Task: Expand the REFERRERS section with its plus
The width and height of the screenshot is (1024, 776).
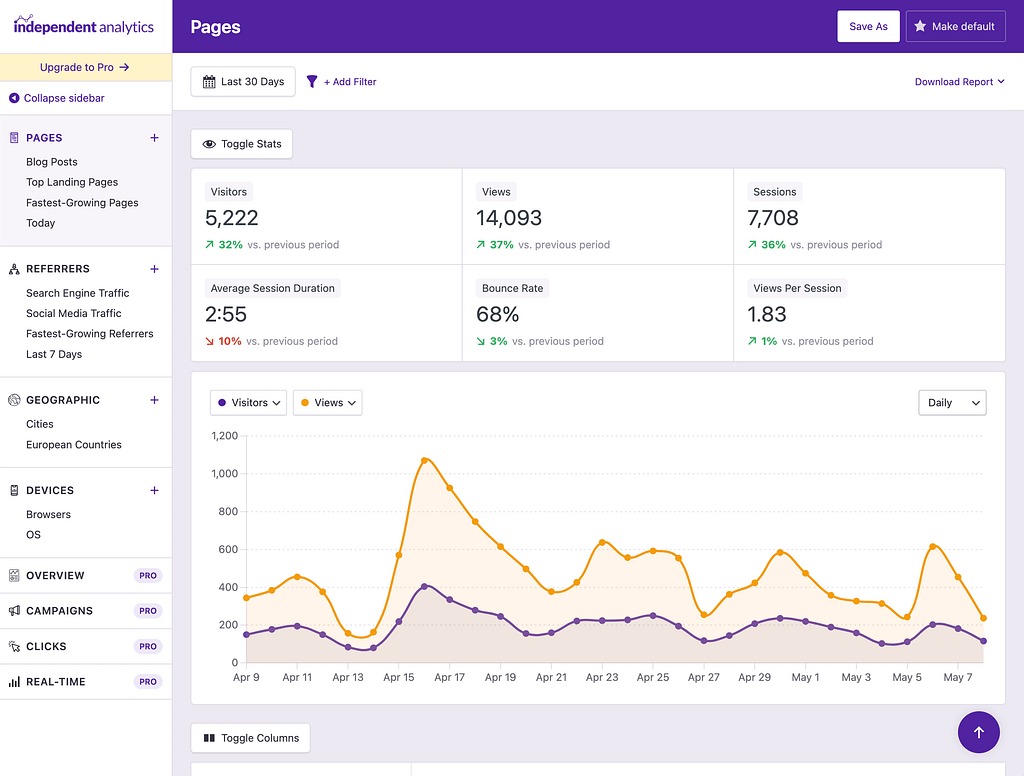Action: coord(154,269)
